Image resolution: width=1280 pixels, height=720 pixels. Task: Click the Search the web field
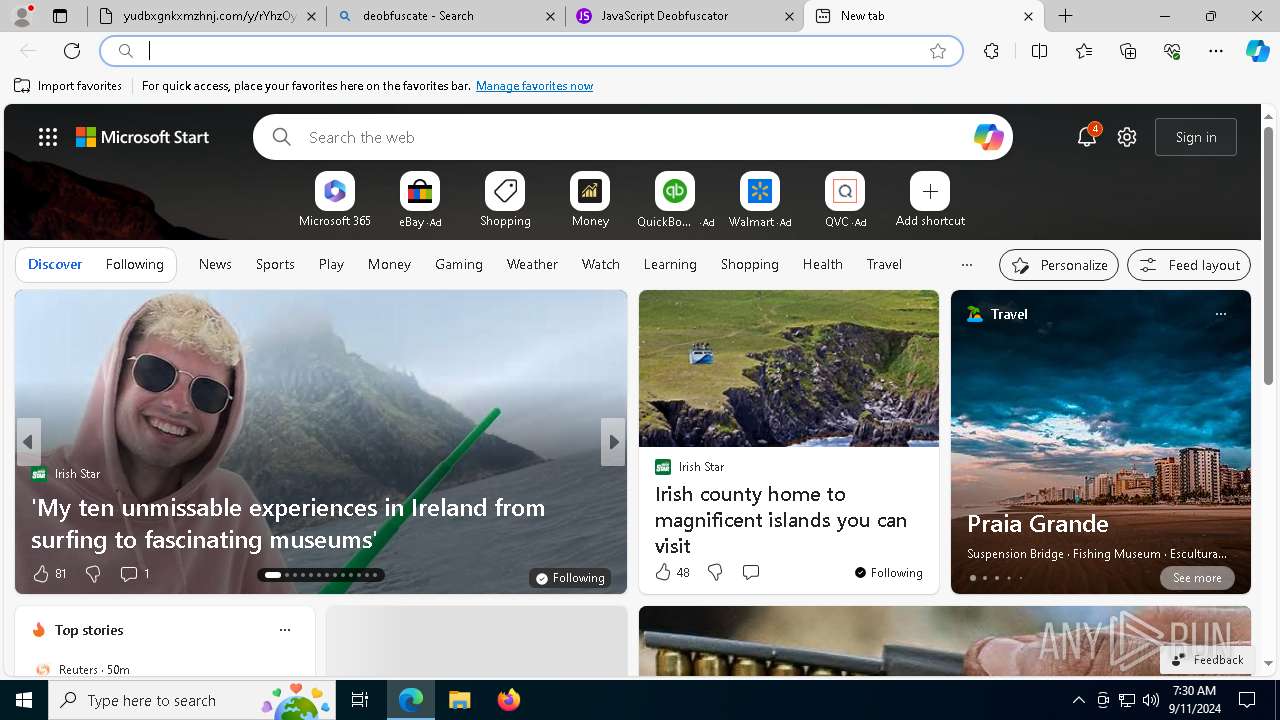(633, 137)
